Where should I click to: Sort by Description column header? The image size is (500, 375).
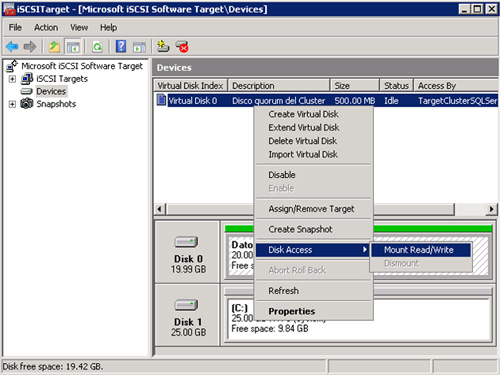pyautogui.click(x=279, y=86)
